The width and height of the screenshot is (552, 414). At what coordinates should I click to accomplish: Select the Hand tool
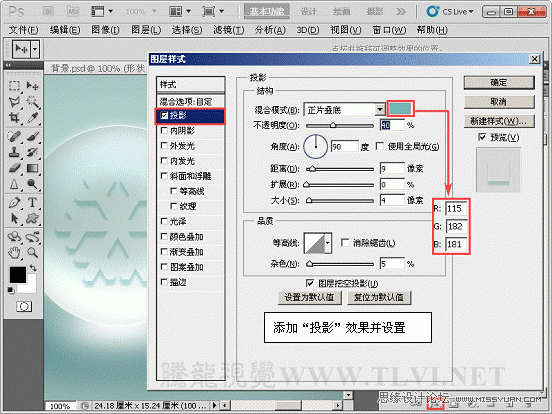(x=14, y=252)
